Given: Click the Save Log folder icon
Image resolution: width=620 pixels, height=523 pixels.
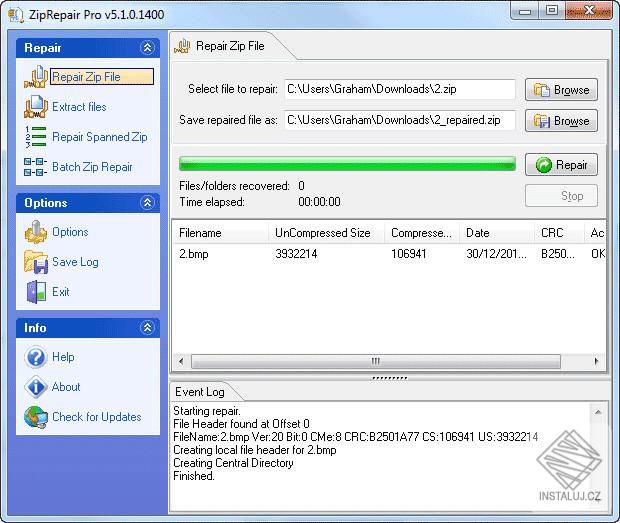Looking at the screenshot, I should click(36, 262).
